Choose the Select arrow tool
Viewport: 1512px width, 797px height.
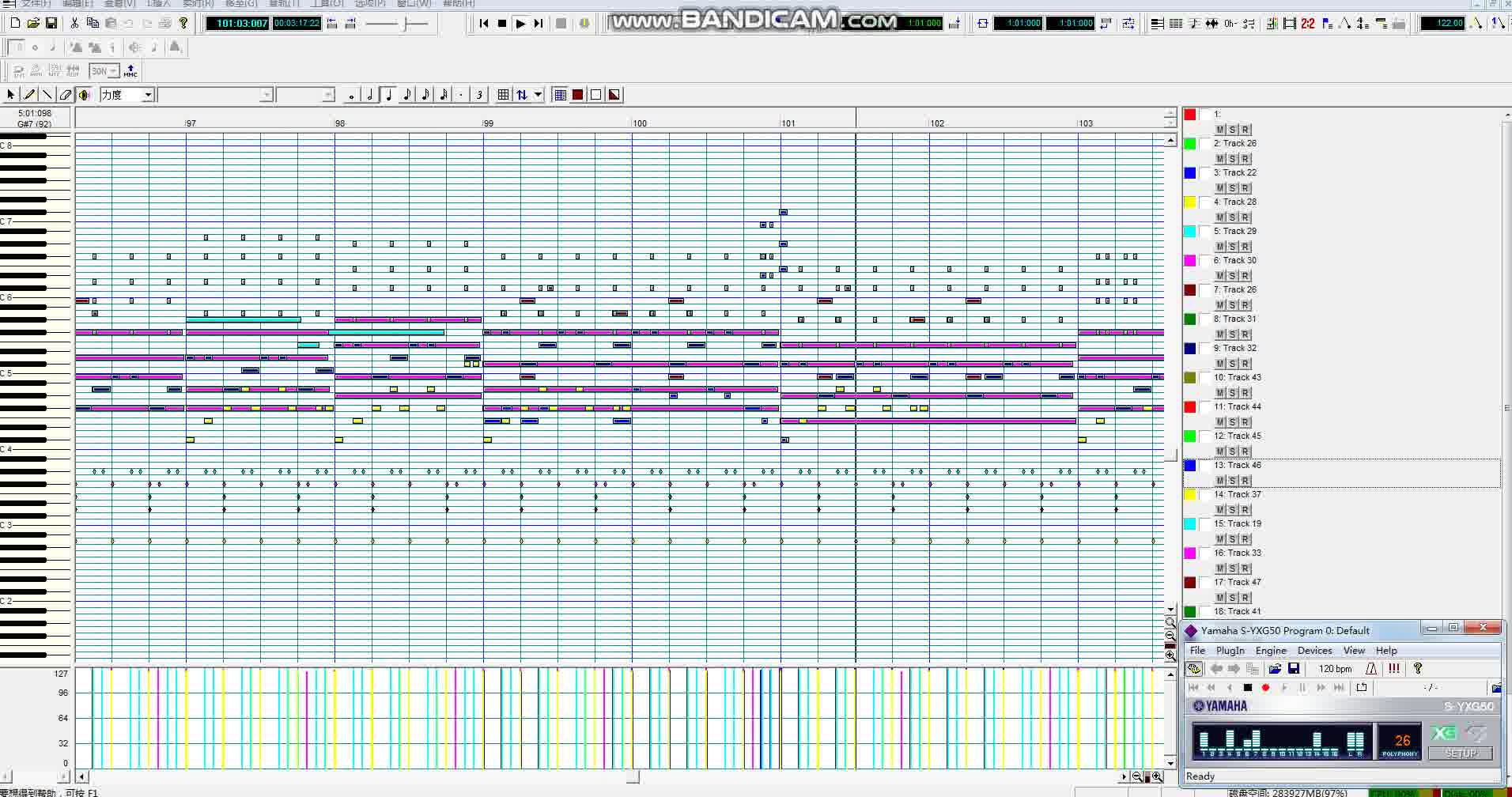[x=11, y=95]
